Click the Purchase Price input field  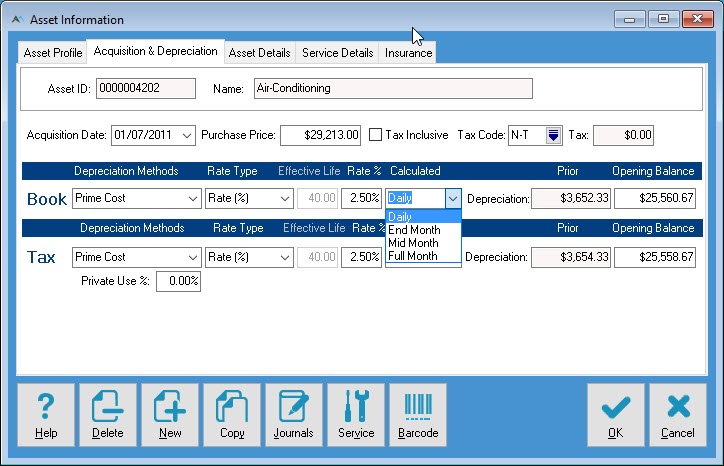320,135
